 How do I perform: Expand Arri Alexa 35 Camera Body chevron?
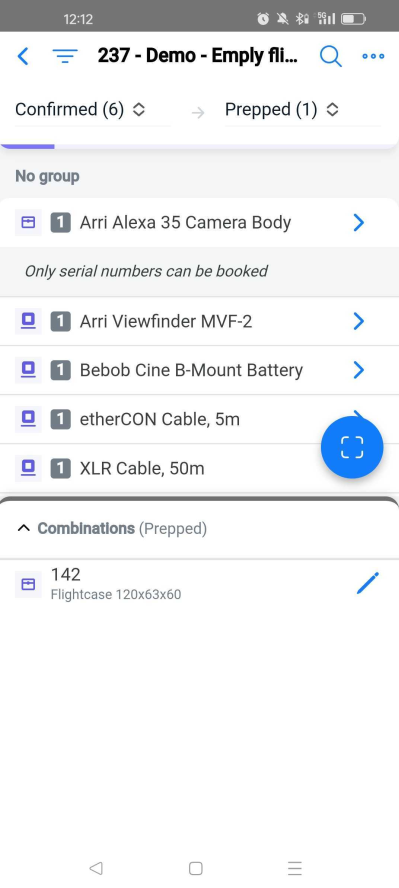[x=359, y=223]
